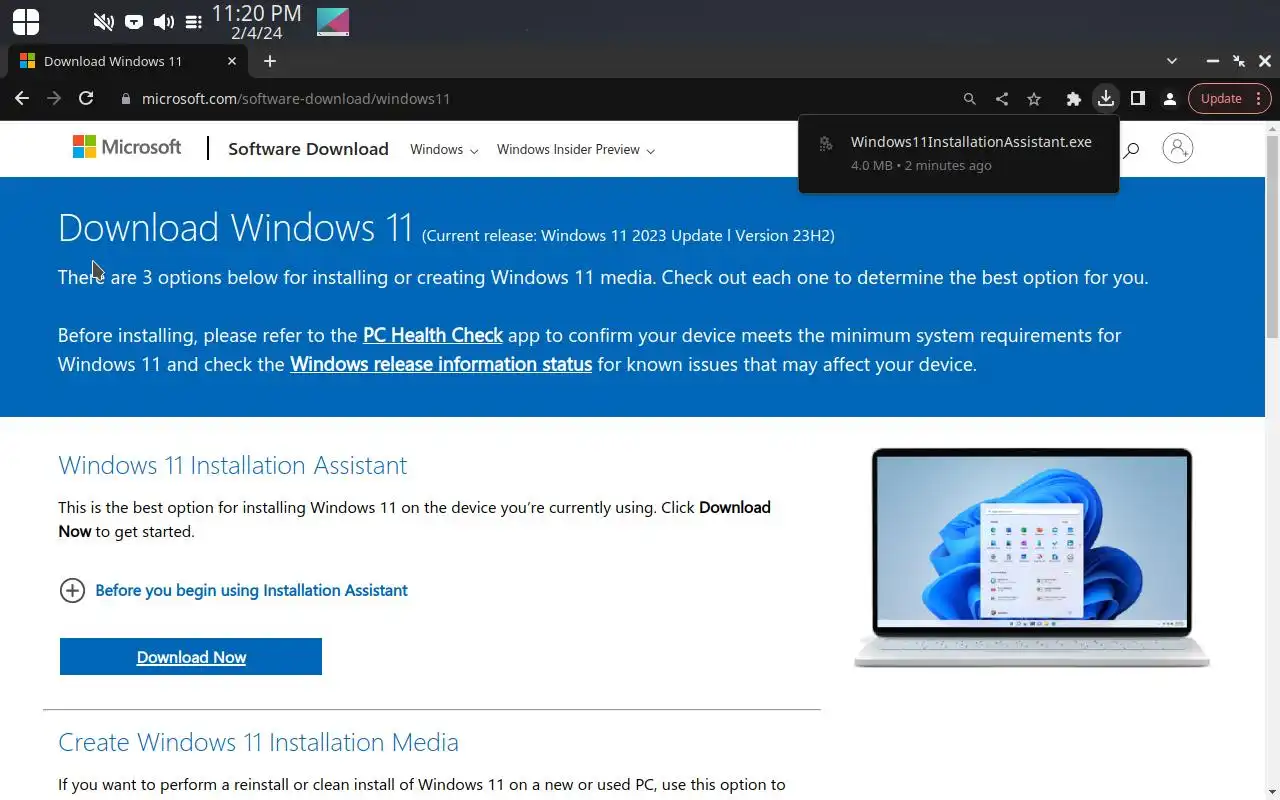The image size is (1280, 800).
Task: Open Windows release information status link
Action: (441, 364)
